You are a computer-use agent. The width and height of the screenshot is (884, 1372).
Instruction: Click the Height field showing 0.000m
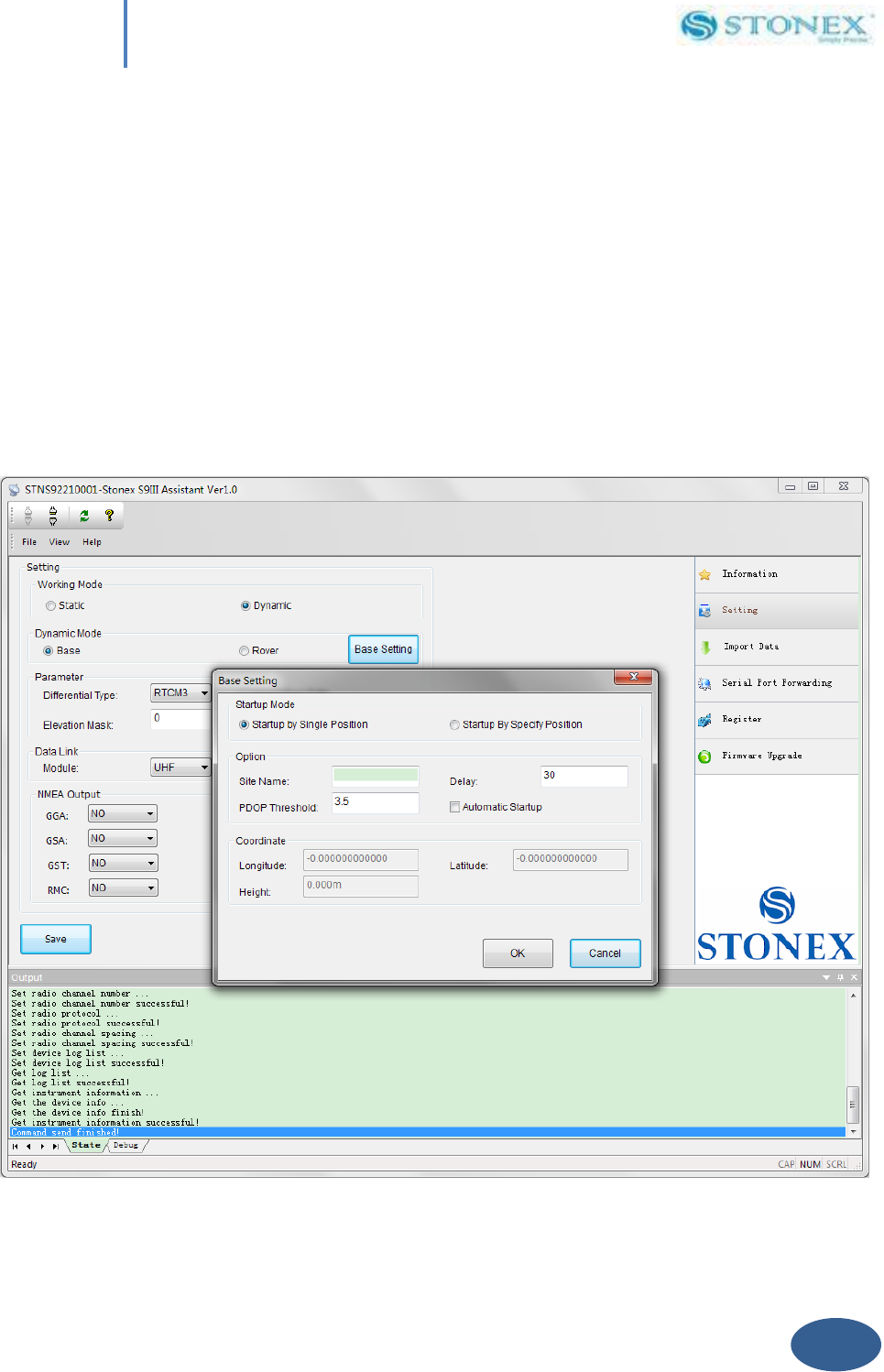pyautogui.click(x=361, y=887)
